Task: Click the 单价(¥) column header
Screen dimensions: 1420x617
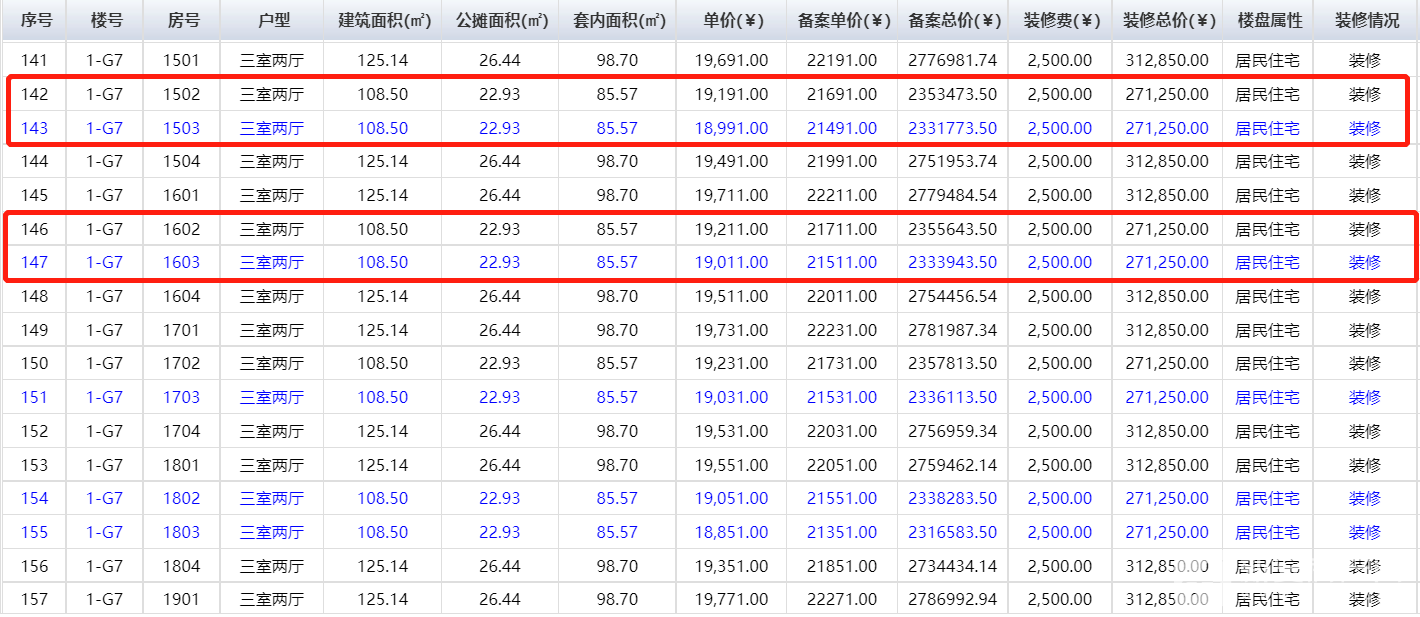Action: [x=732, y=20]
